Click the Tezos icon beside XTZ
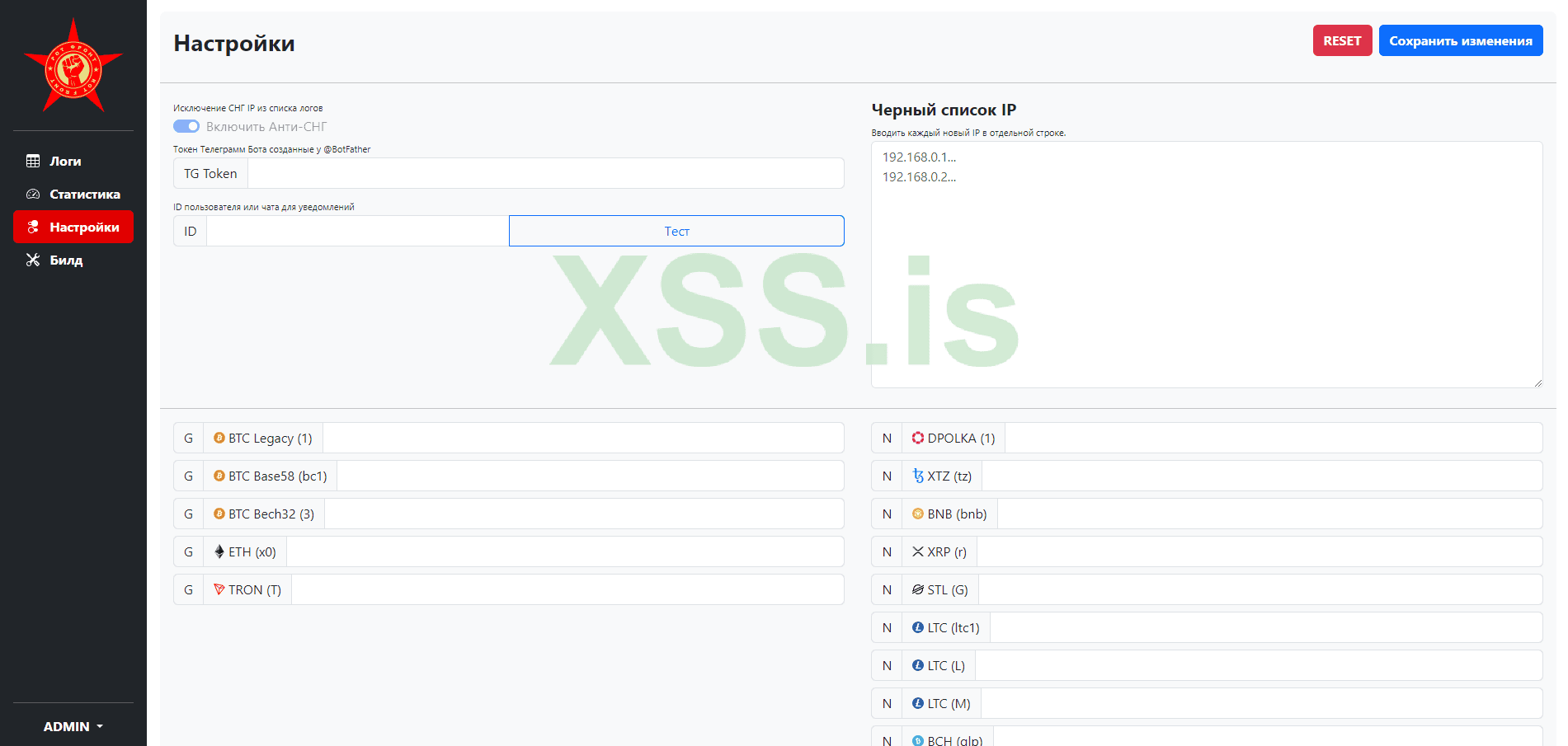 pyautogui.click(x=918, y=476)
